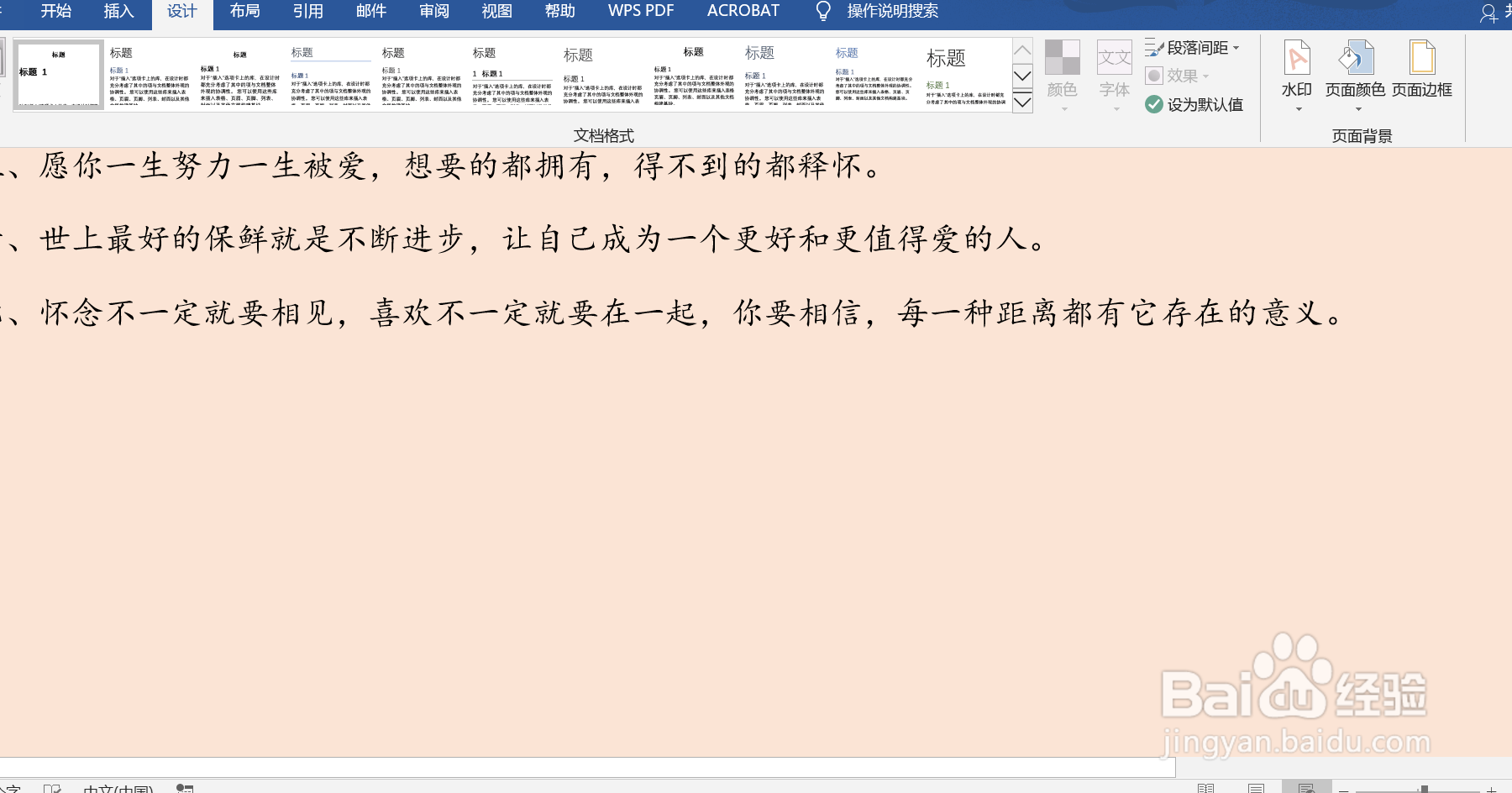
Task: Expand the full document formatting gallery
Action: [1022, 102]
